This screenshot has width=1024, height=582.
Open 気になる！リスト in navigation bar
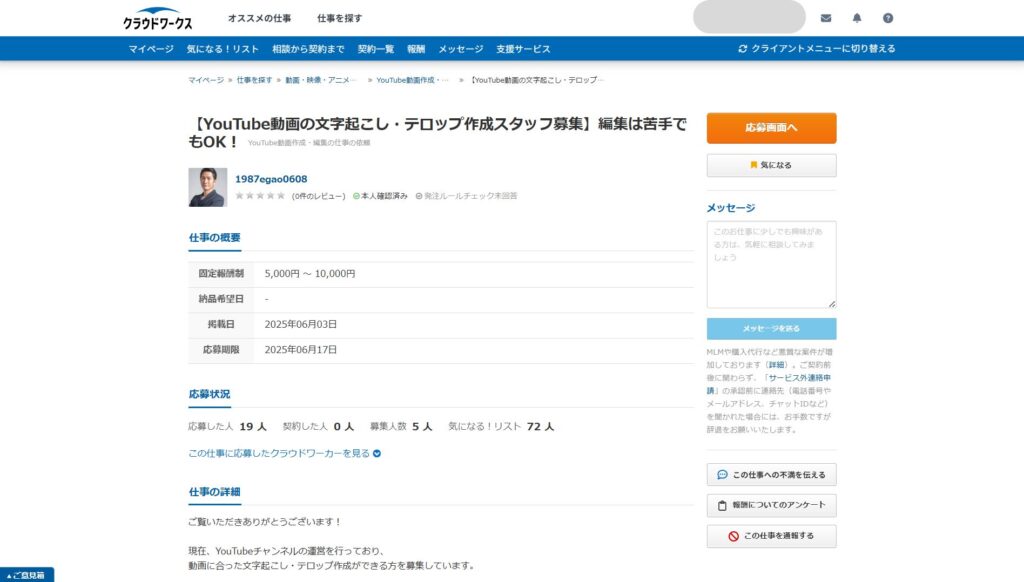click(223, 49)
